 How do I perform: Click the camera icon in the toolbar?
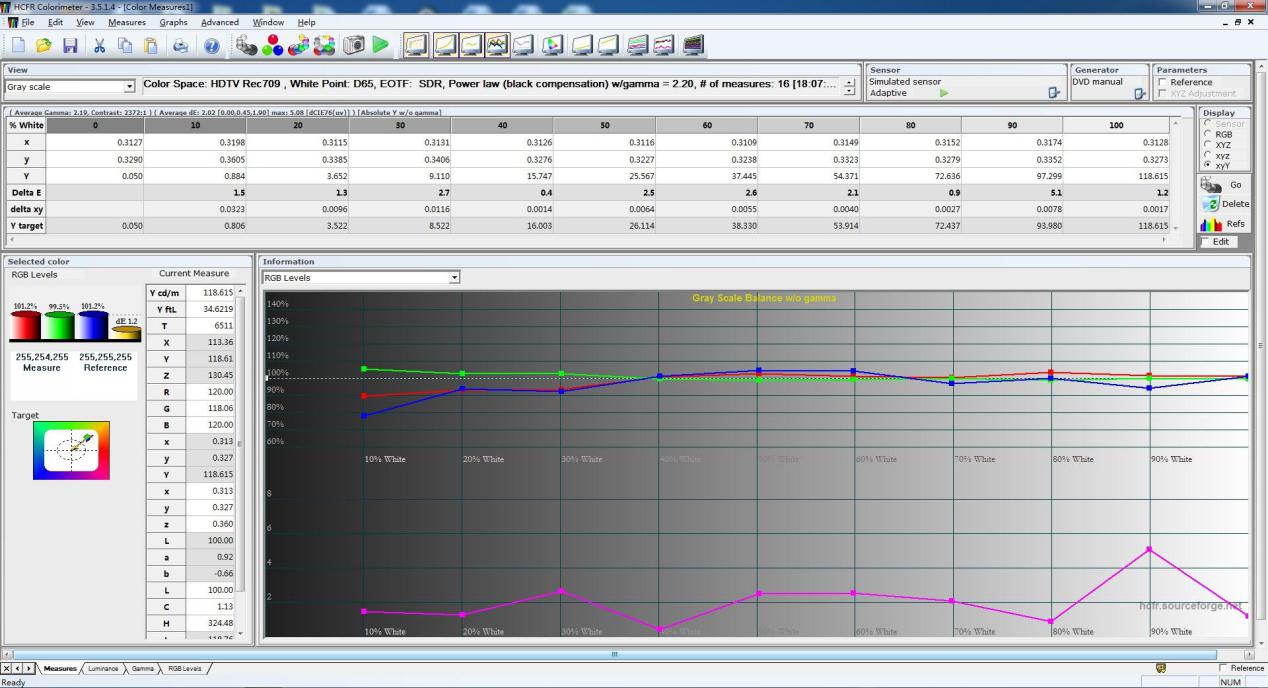tap(353, 45)
